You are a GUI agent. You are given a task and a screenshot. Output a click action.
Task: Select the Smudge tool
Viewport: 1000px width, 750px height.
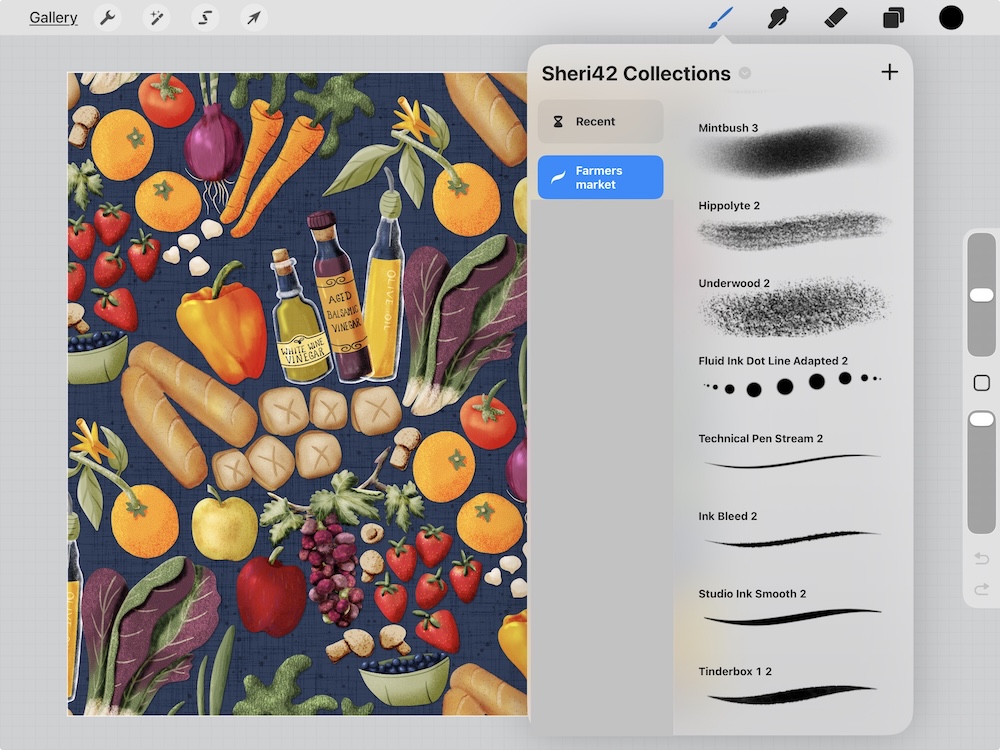coord(778,18)
